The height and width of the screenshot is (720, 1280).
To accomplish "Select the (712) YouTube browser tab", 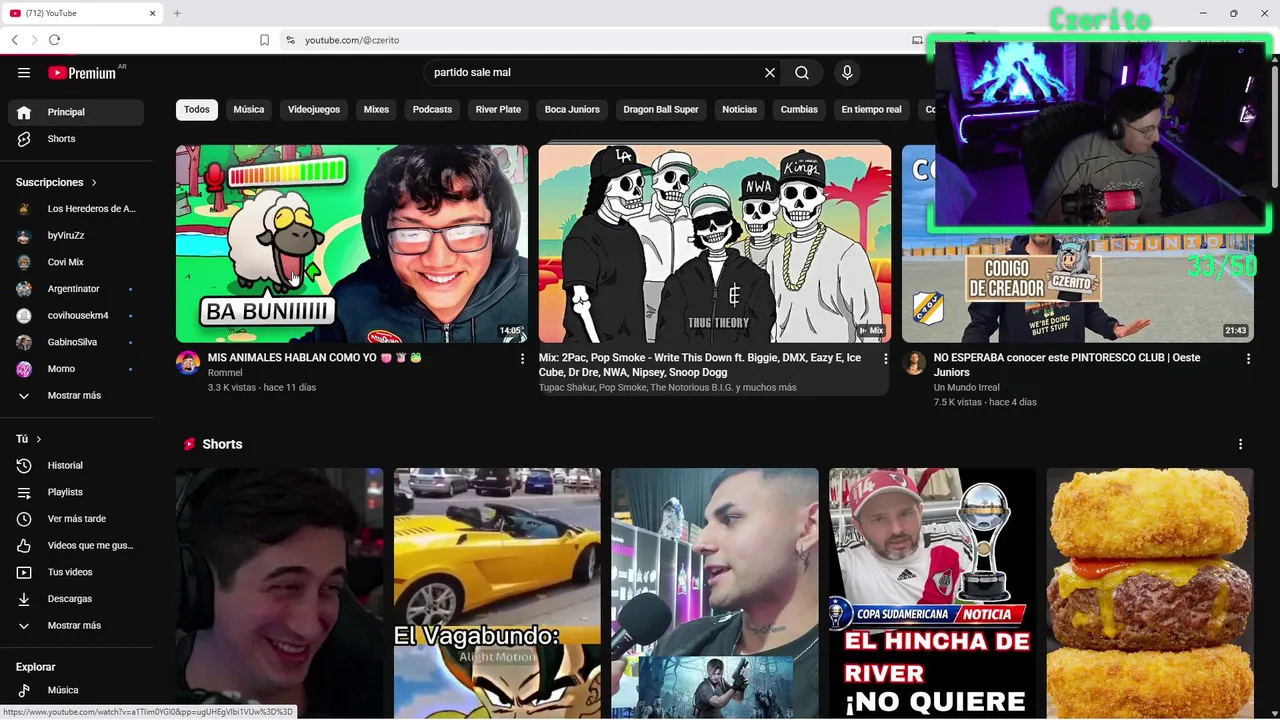I will 82,13.
